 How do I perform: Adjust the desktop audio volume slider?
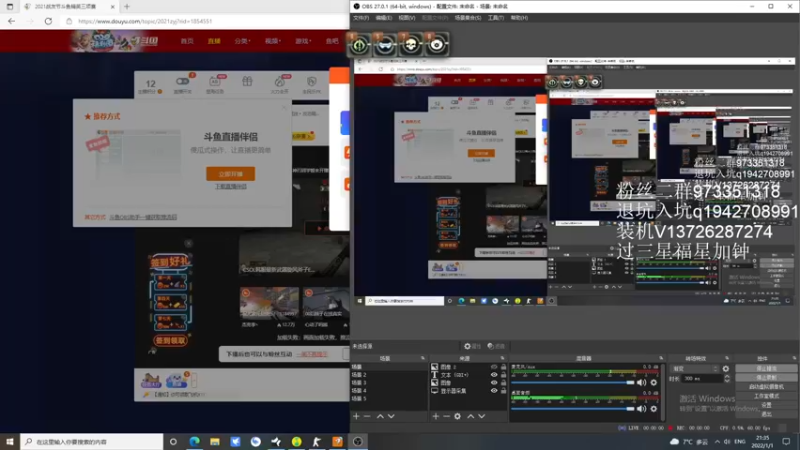pos(573,409)
